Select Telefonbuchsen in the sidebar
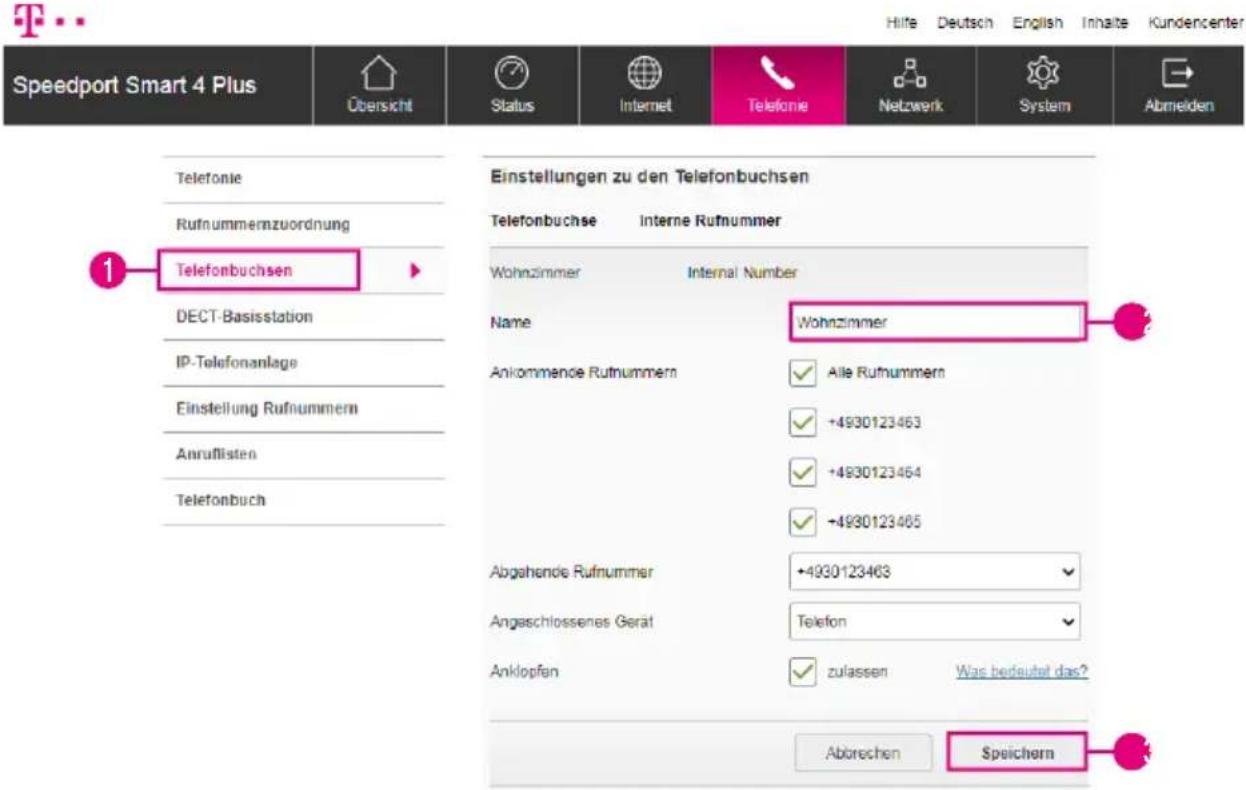 coord(258,271)
